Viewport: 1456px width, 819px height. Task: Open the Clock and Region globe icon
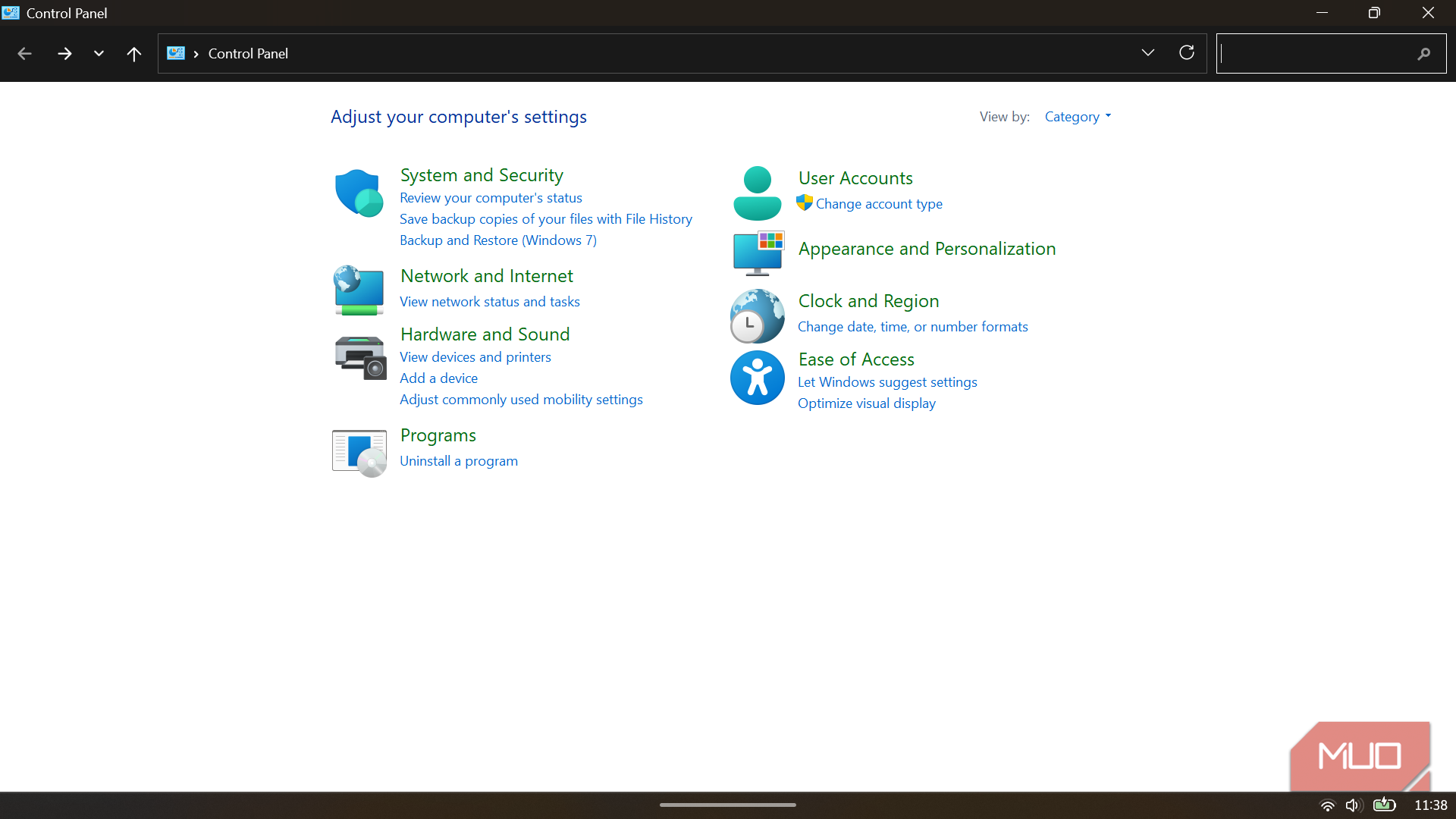757,316
